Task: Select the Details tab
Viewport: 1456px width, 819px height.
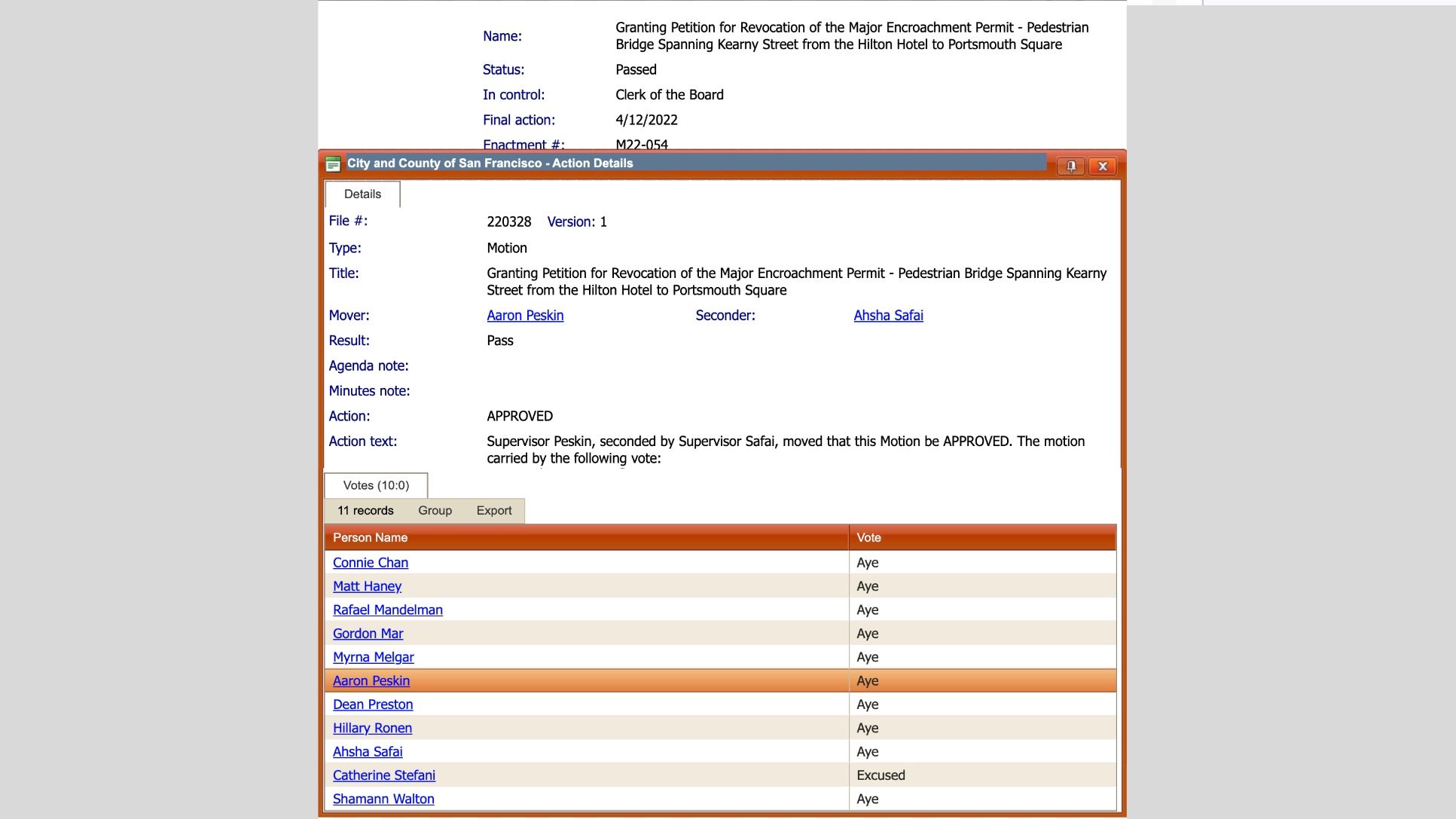Action: click(362, 194)
